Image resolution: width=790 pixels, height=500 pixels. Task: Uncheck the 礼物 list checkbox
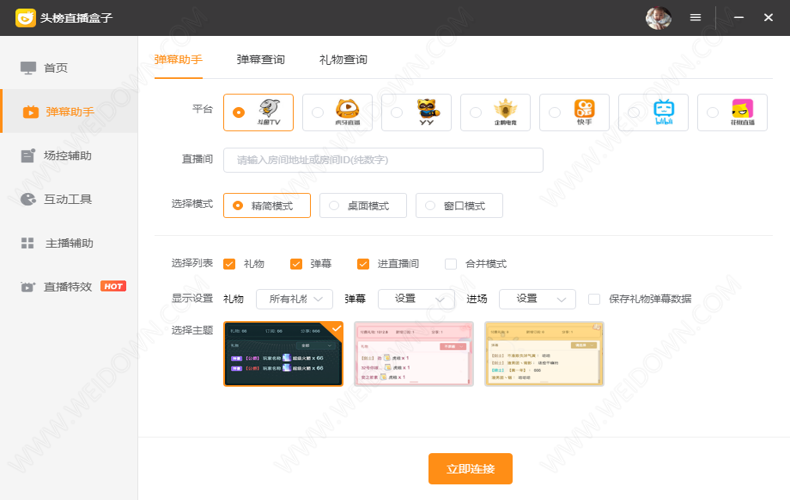230,264
